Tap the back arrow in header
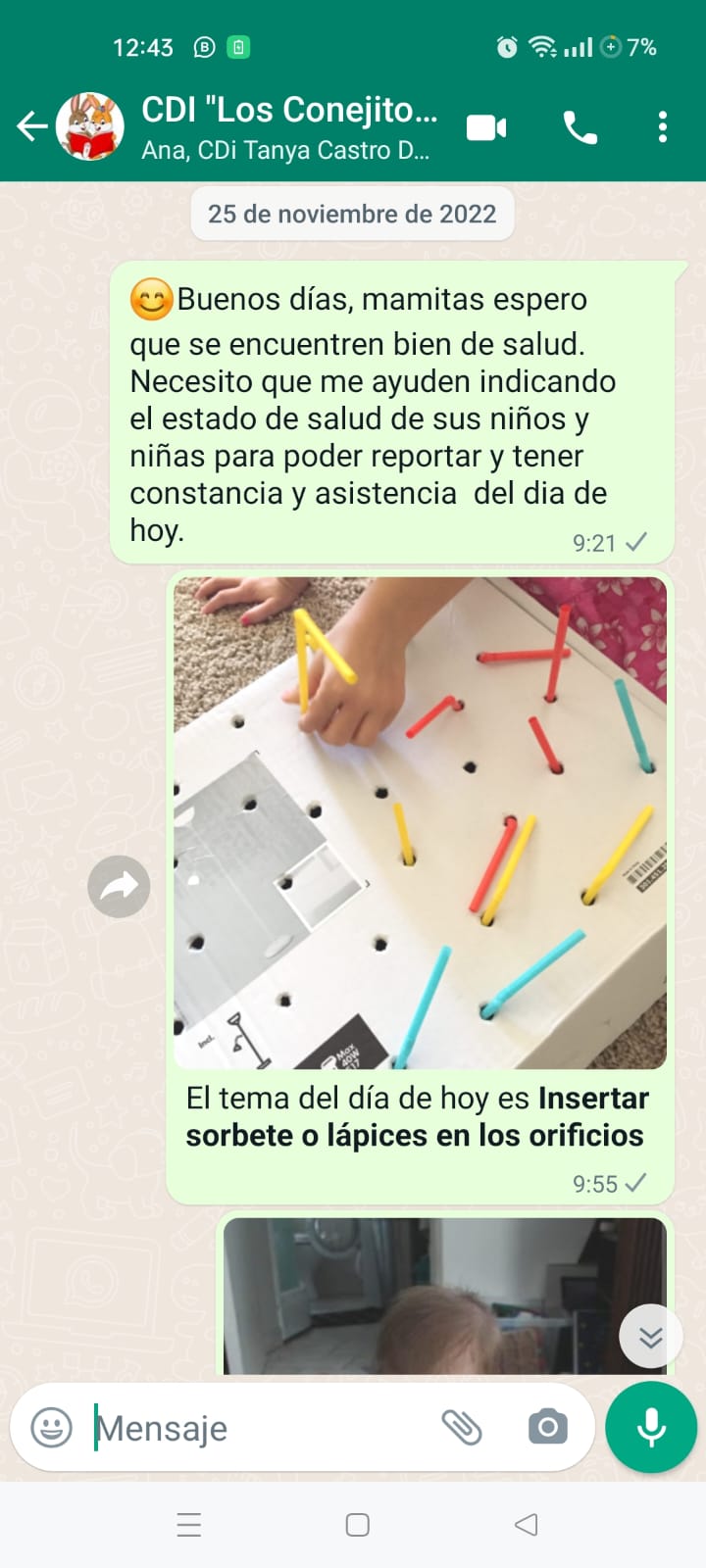This screenshot has width=706, height=1568. (31, 126)
